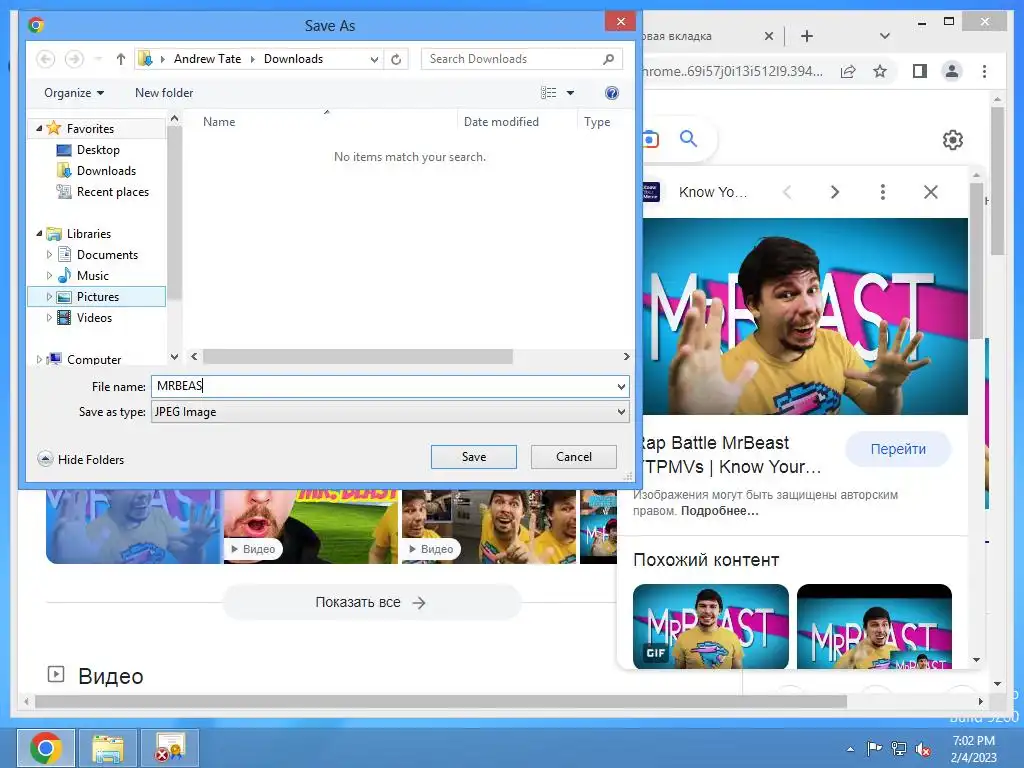
Task: Click Chrome page horizontal scrollbar thumb
Action: click(441, 701)
